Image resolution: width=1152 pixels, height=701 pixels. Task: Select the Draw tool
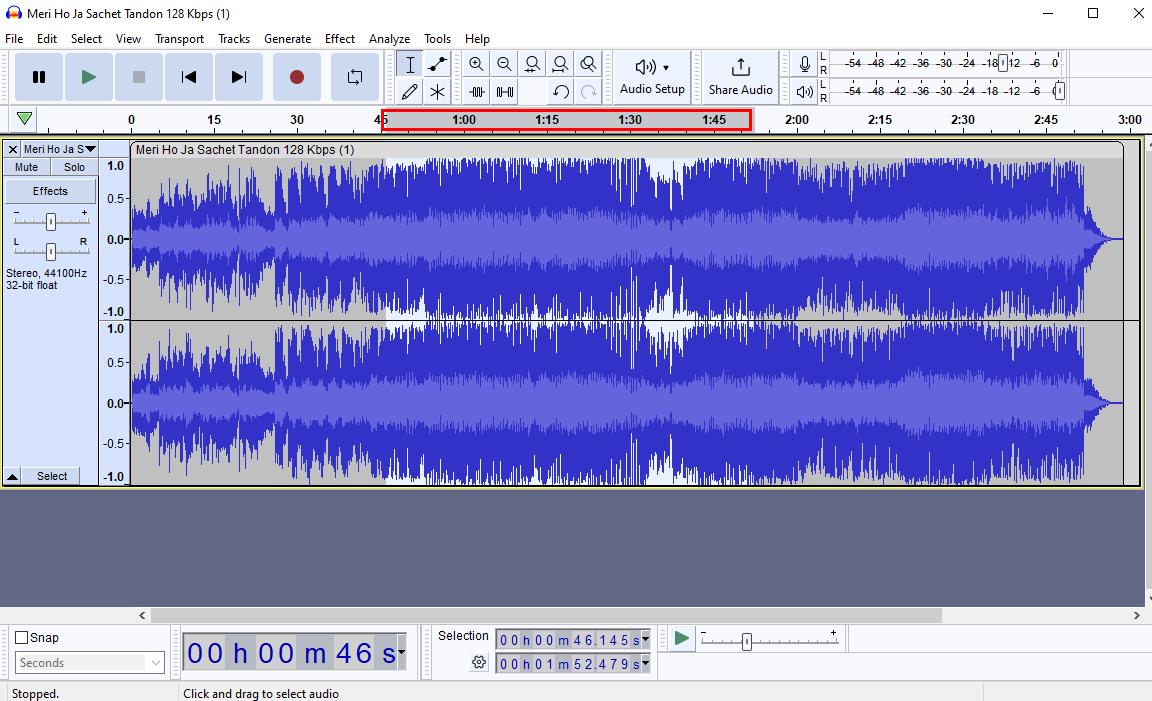pos(409,91)
